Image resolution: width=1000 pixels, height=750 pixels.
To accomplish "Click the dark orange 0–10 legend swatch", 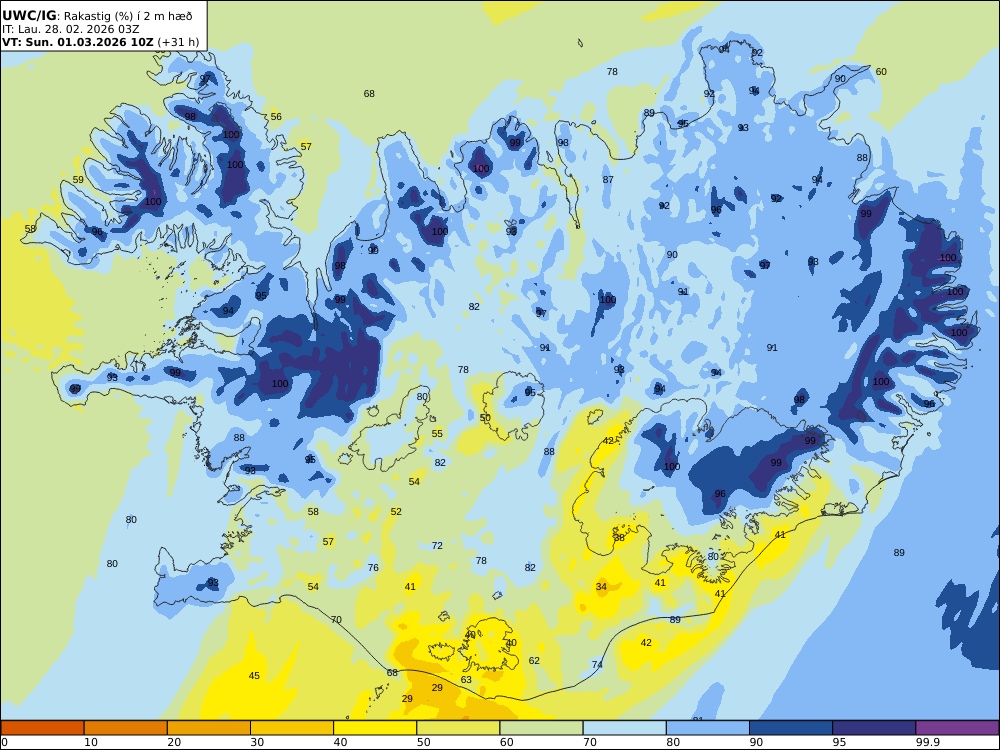I will click(x=42, y=728).
